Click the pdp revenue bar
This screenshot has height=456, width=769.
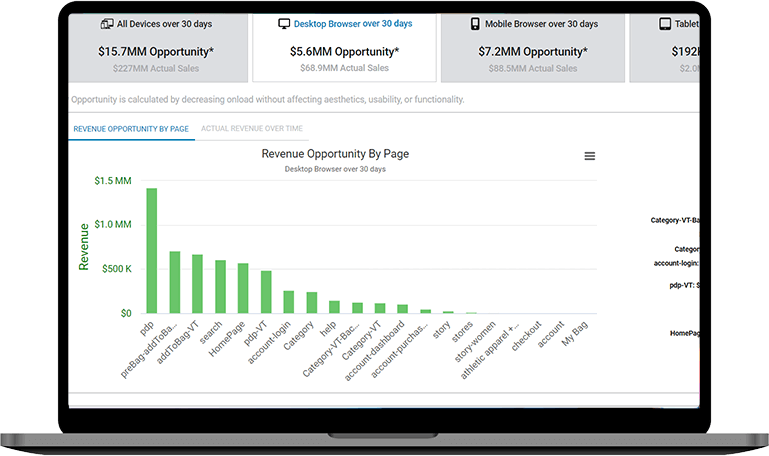pyautogui.click(x=152, y=251)
